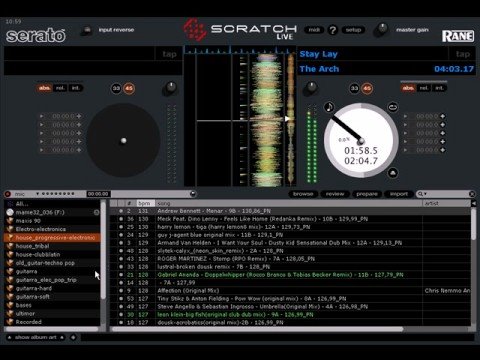480x360 pixels.
Task: Open the import tab
Action: [x=399, y=194]
